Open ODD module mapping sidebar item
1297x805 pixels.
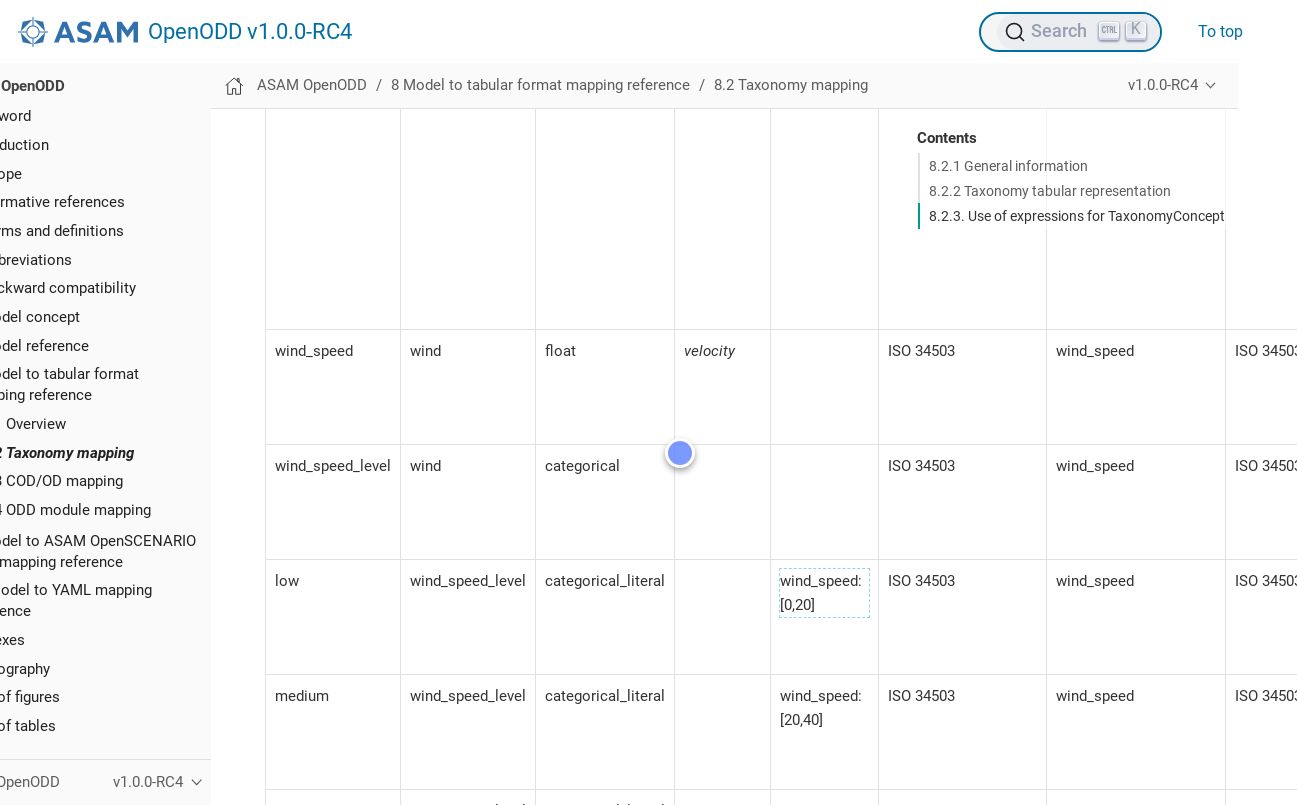(78, 510)
